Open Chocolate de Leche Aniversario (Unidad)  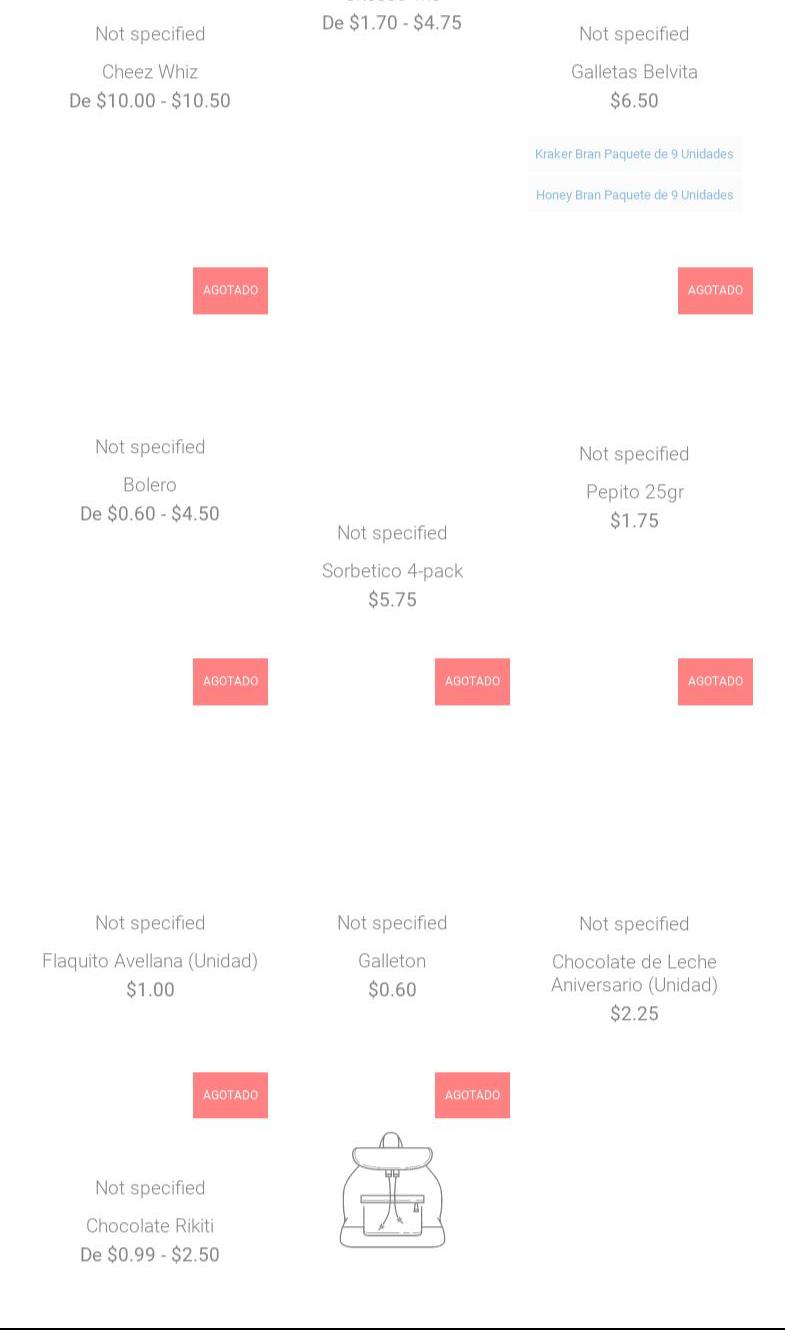[634, 973]
